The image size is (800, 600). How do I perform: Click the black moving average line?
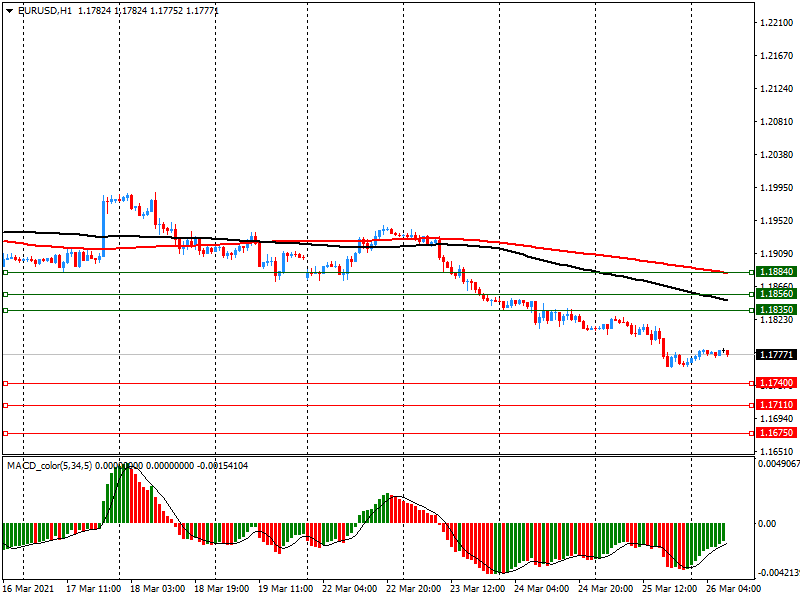(x=600, y=274)
